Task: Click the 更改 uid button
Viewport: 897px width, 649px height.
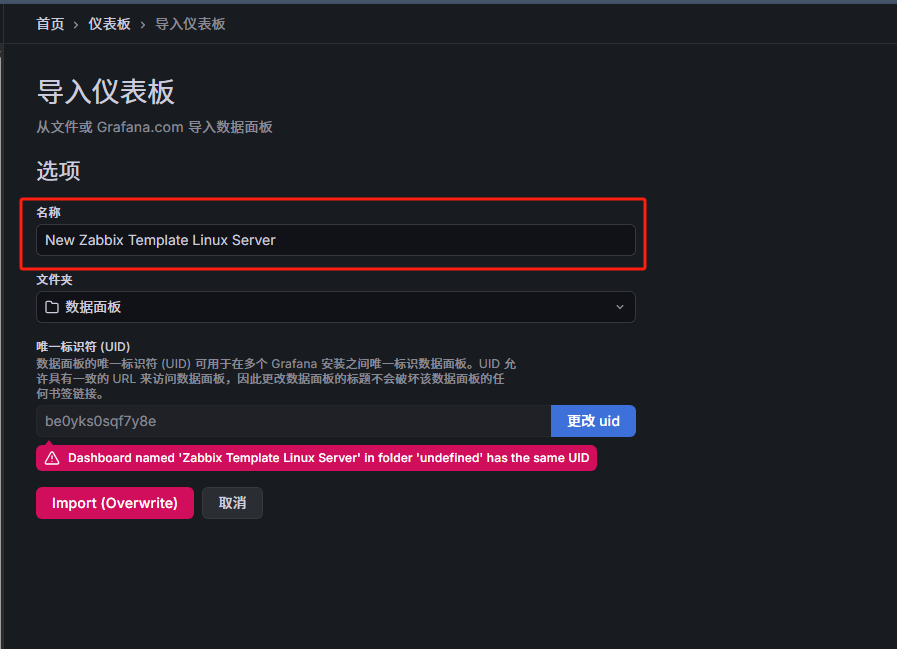Action: pos(593,421)
